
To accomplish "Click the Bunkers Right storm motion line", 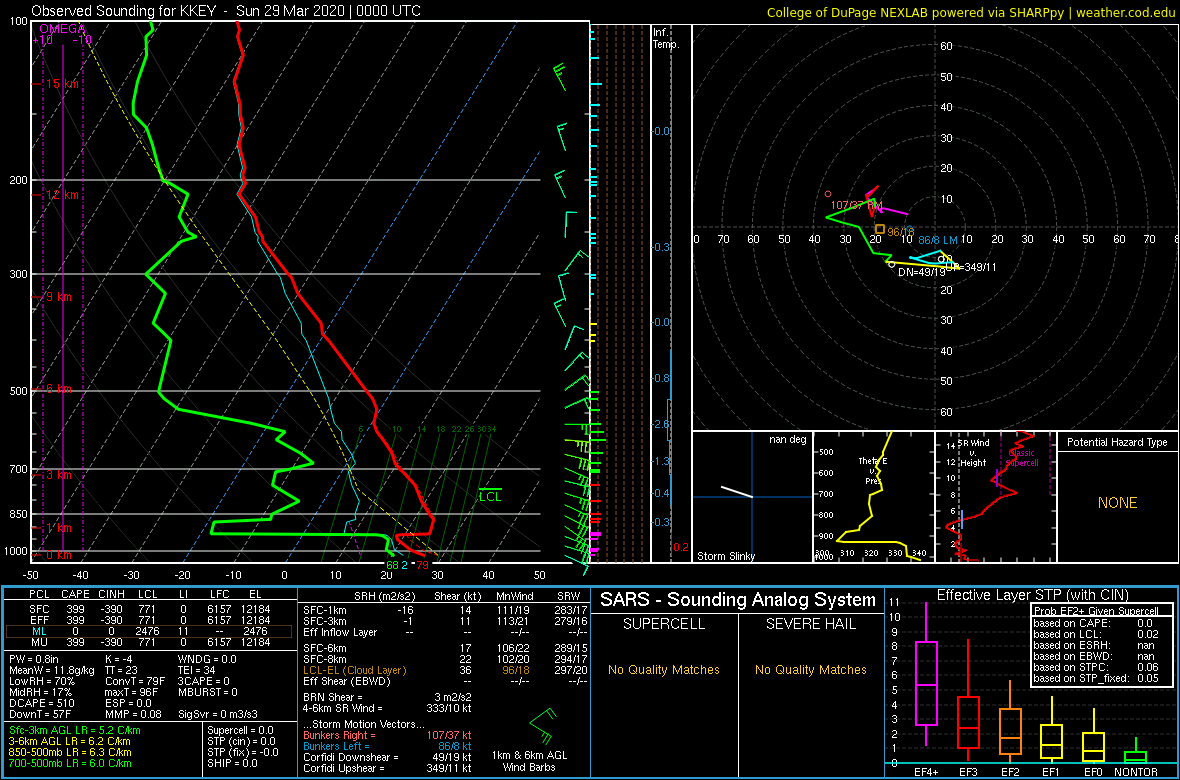I will click(387, 735).
